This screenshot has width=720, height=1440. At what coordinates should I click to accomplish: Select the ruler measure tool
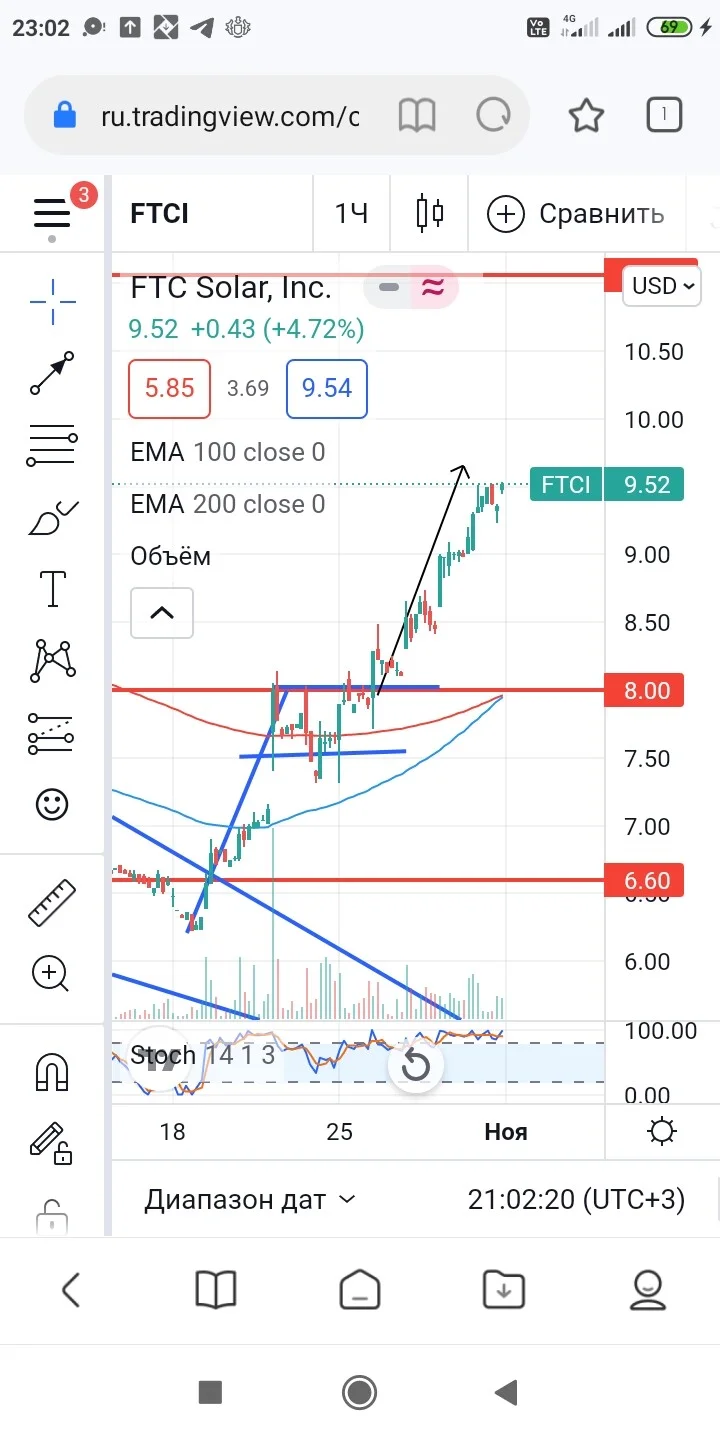(52, 902)
